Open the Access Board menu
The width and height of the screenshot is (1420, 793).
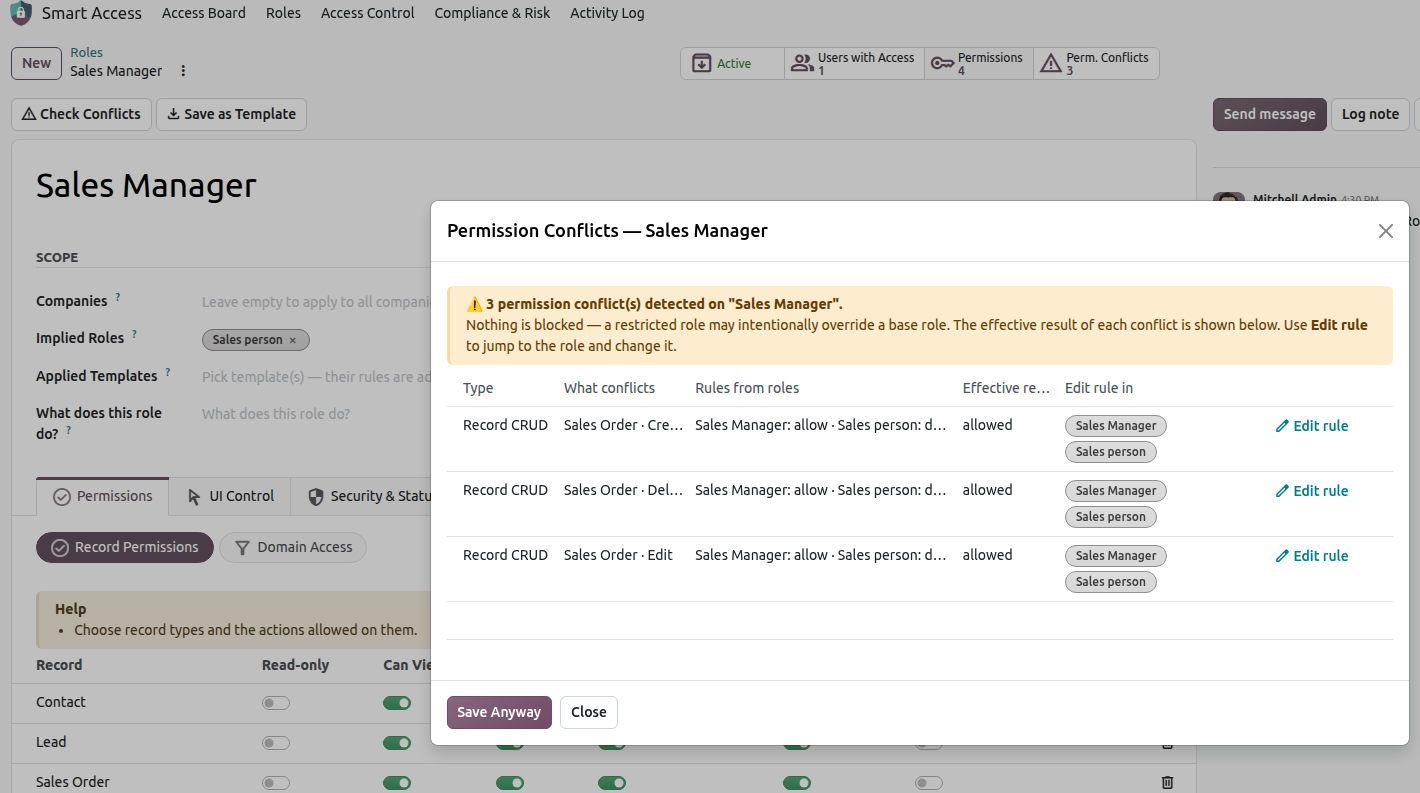204,13
